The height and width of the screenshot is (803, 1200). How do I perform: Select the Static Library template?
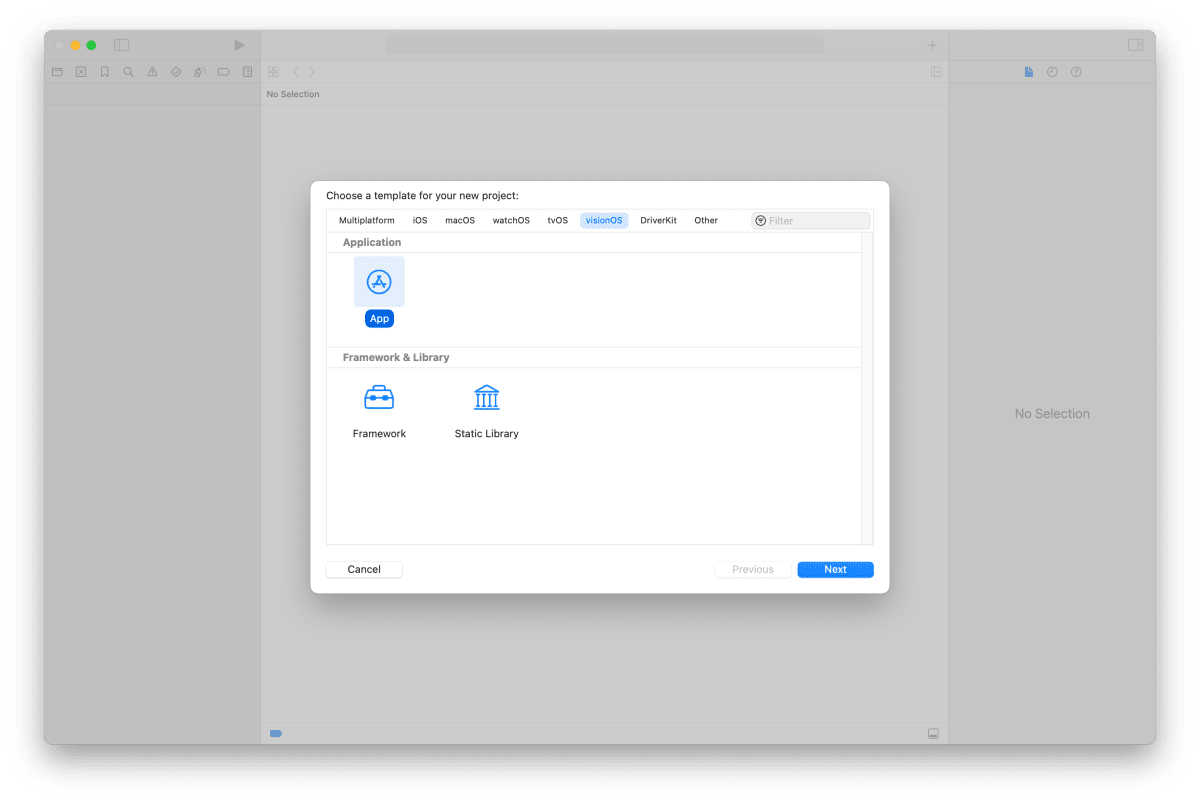pos(486,396)
